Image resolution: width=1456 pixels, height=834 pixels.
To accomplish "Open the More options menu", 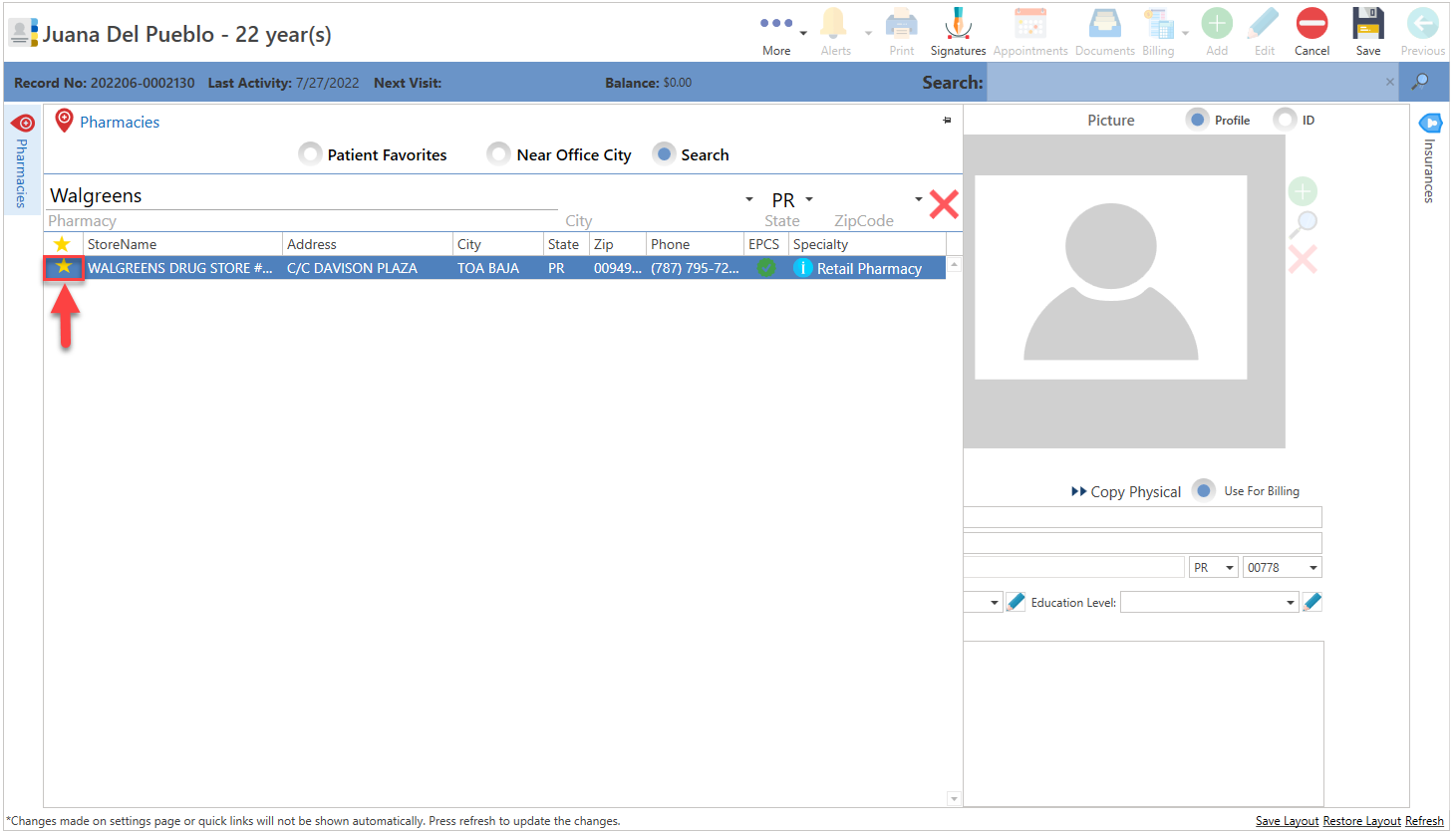I will pyautogui.click(x=776, y=33).
